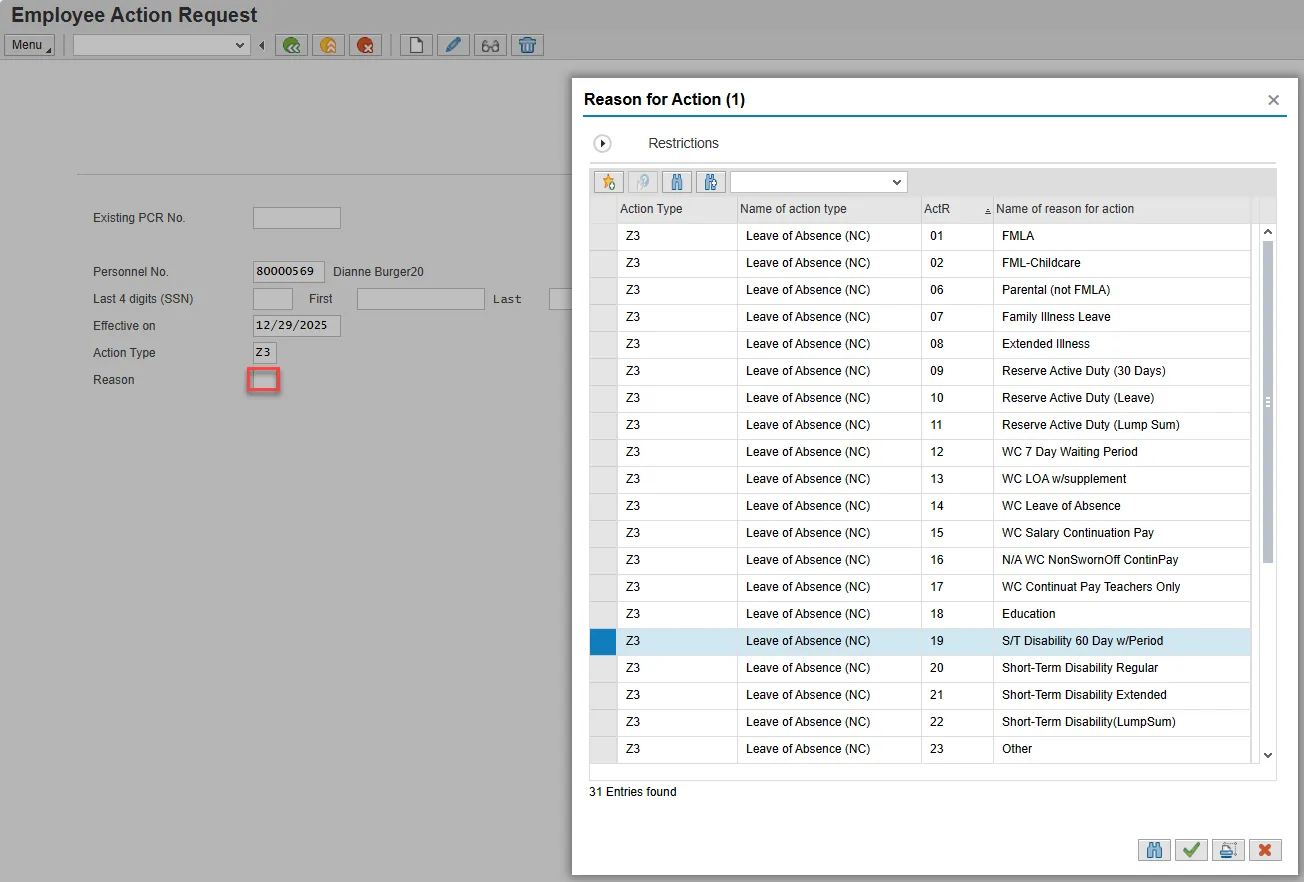Click the glasses display icon in toolbar
The image size is (1304, 882).
tap(490, 45)
